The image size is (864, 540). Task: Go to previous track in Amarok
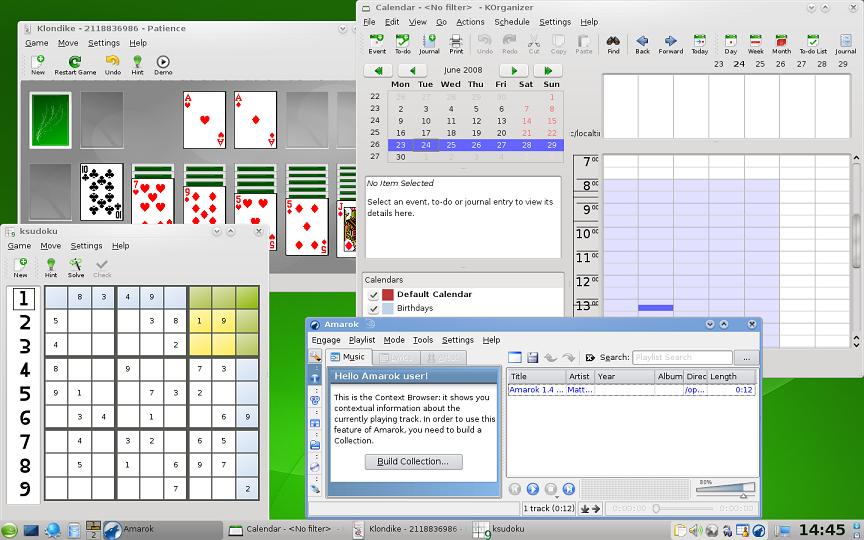pos(514,489)
